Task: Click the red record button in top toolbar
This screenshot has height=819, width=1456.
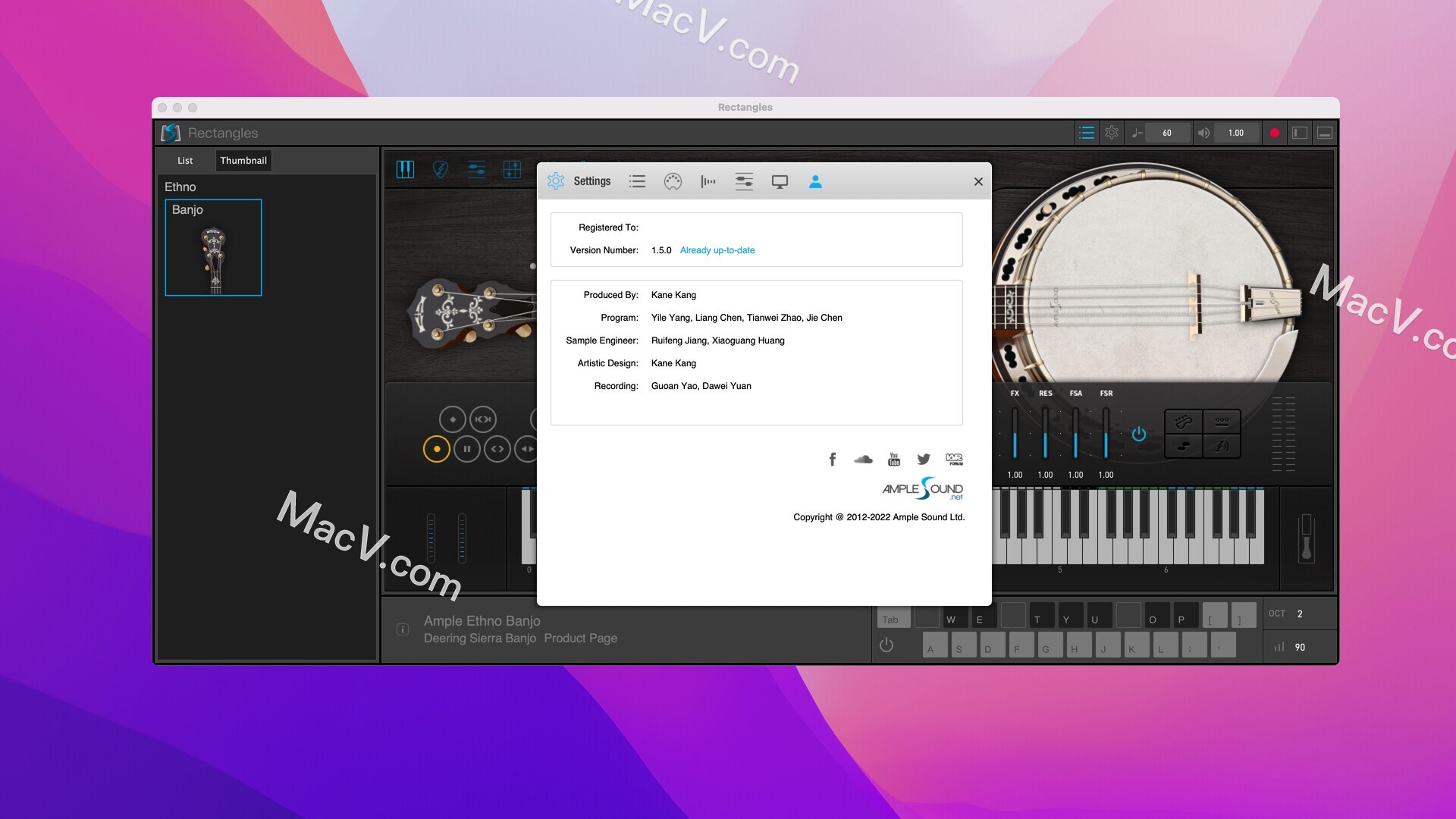Action: (1275, 133)
